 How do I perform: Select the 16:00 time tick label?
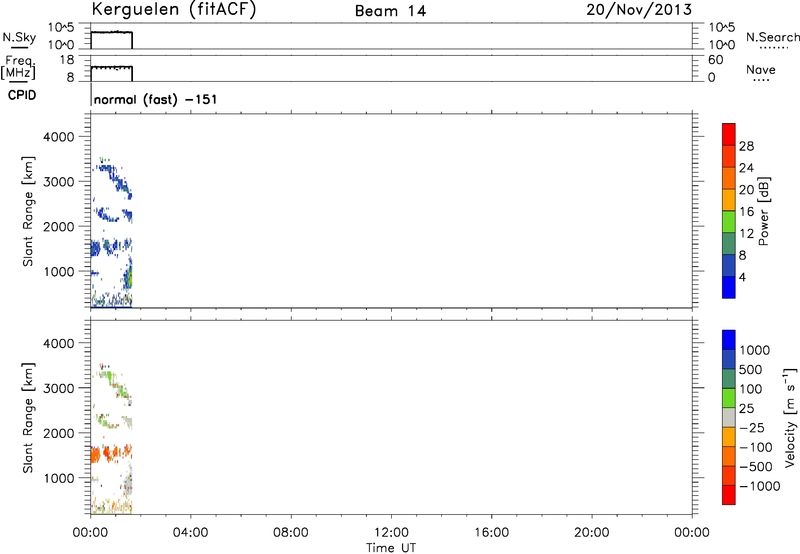[491, 533]
